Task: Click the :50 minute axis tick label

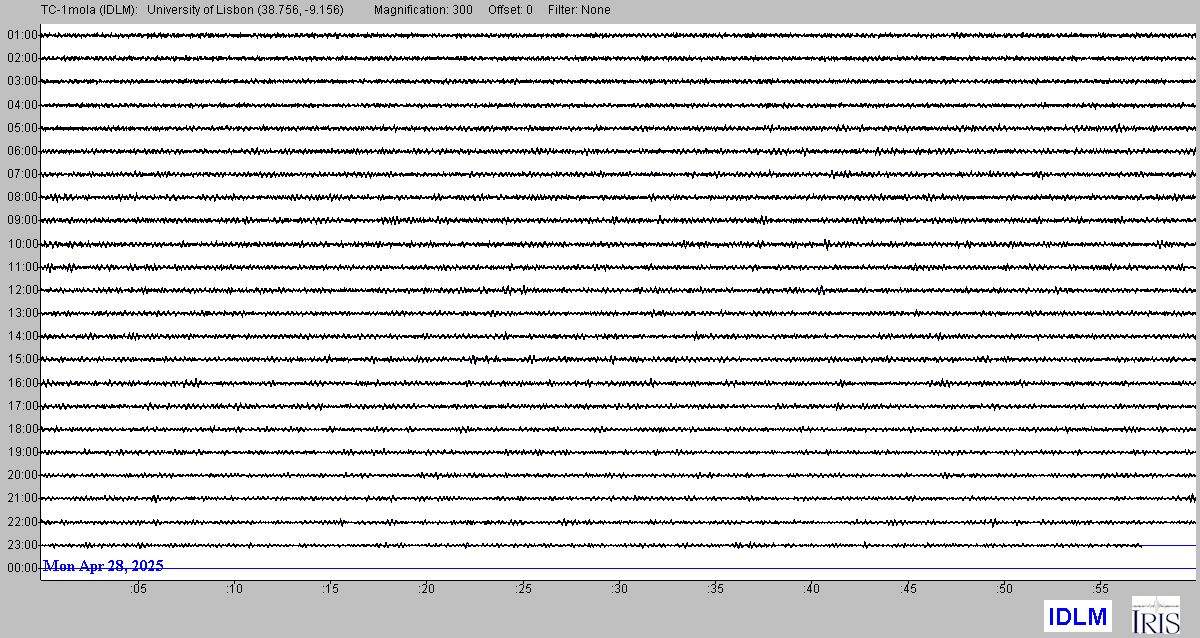Action: [x=1004, y=590]
